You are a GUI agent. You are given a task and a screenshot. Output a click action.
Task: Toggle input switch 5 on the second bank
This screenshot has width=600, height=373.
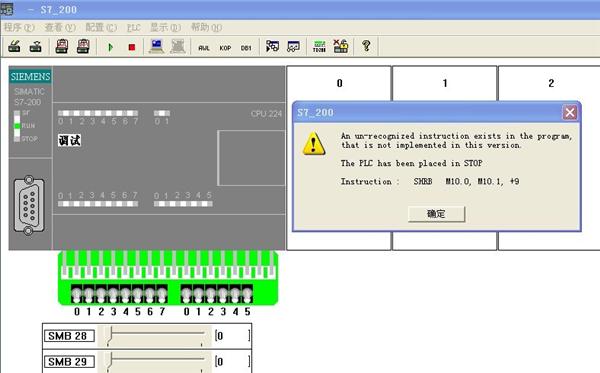(x=247, y=295)
